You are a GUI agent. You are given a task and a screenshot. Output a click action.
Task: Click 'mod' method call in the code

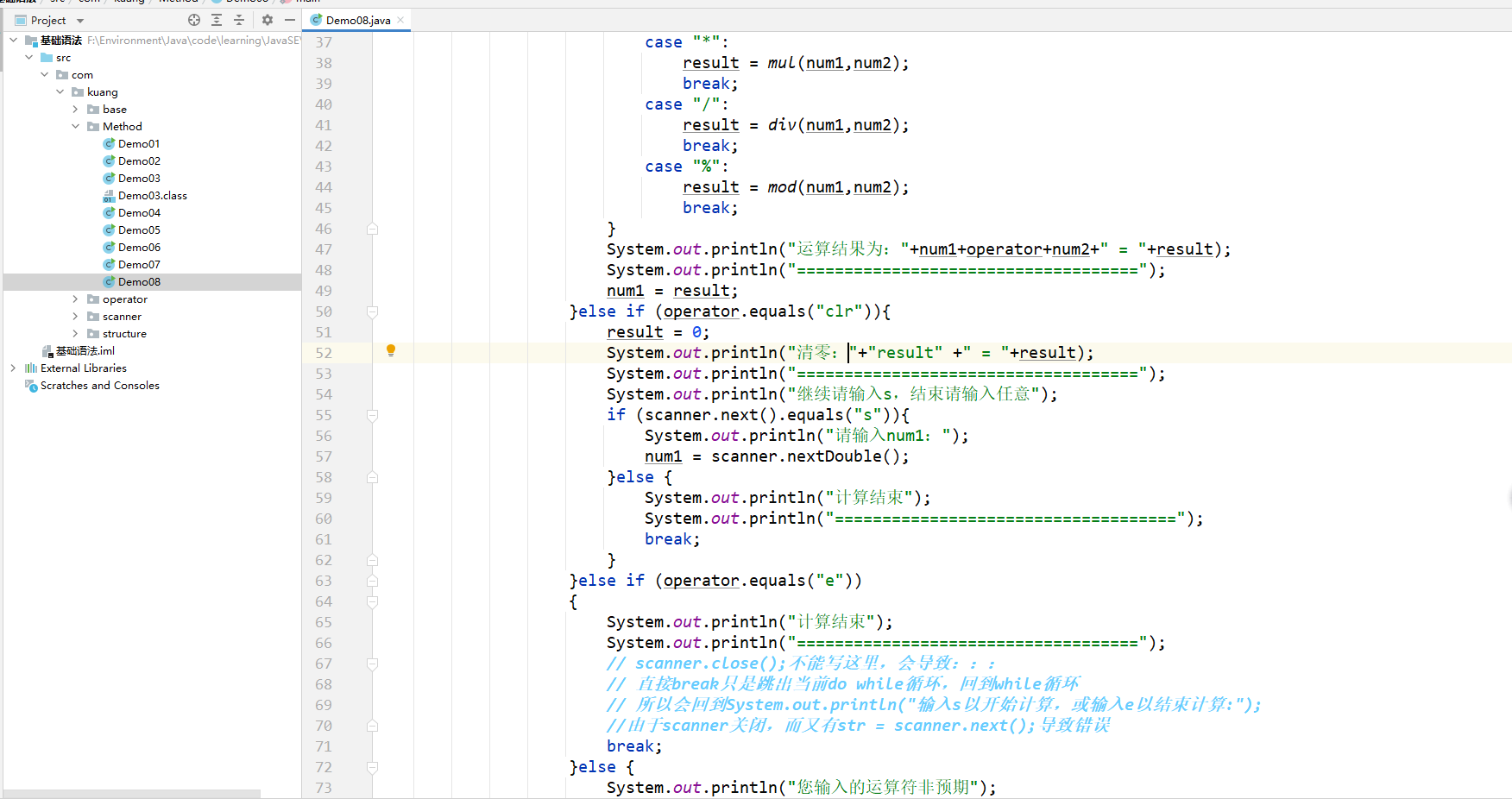tap(781, 187)
